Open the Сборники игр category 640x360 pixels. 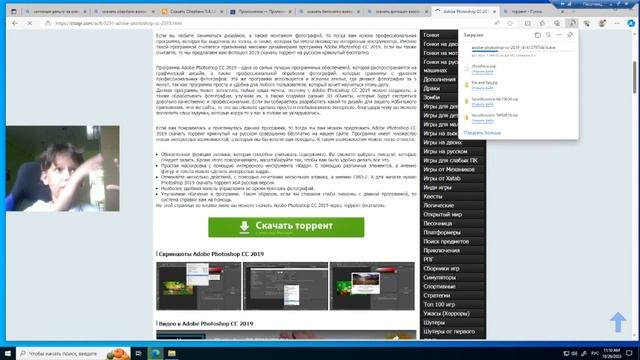click(441, 269)
